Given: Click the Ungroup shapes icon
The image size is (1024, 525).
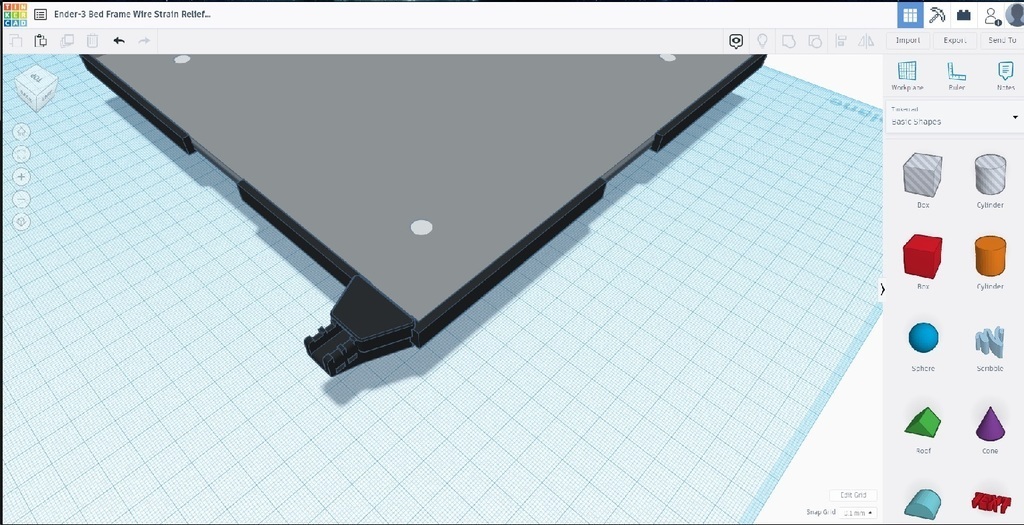Looking at the screenshot, I should pos(814,41).
